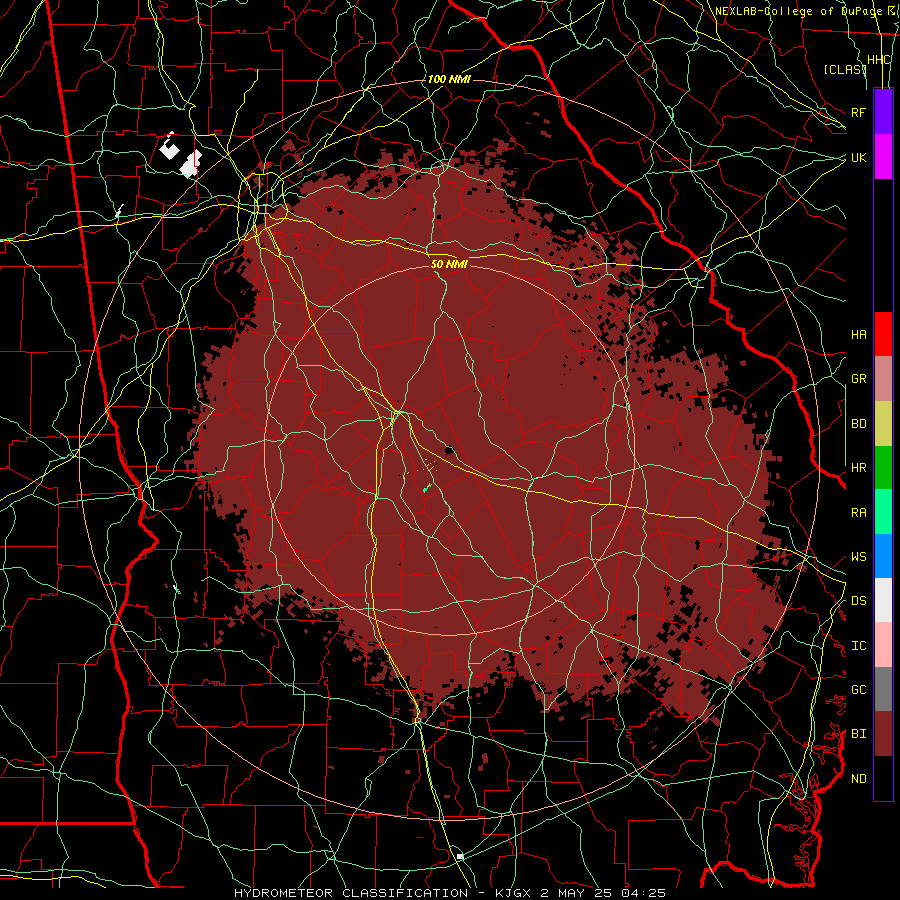Click the [CLAS] units label
The width and height of the screenshot is (900, 900).
tap(844, 70)
